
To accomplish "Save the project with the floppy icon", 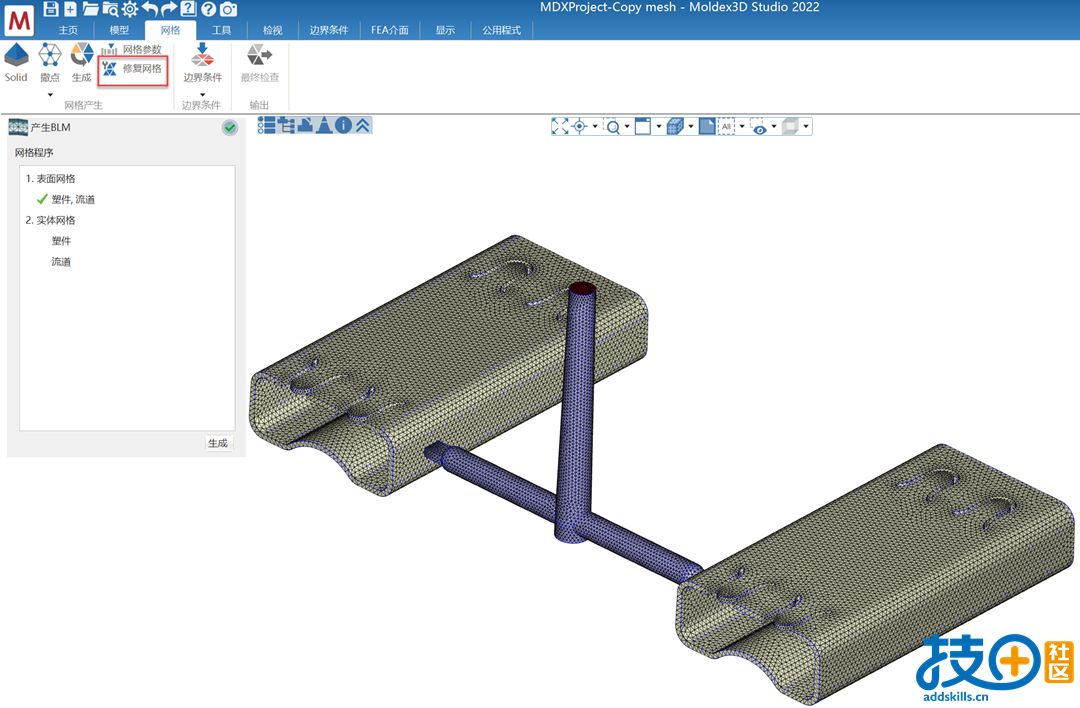I will coord(51,9).
